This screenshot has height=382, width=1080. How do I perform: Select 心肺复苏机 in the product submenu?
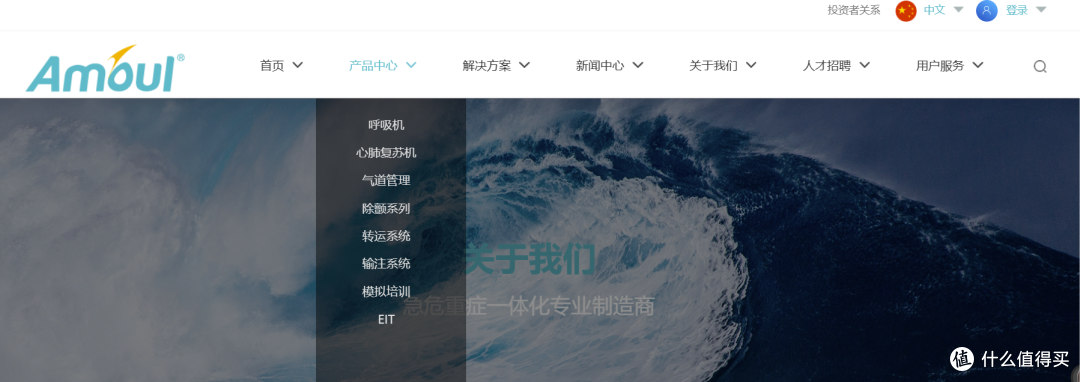click(x=386, y=153)
